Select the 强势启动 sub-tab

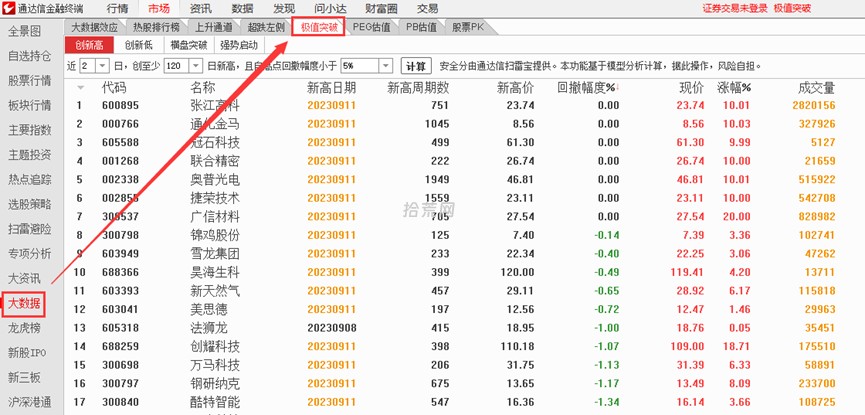click(239, 45)
